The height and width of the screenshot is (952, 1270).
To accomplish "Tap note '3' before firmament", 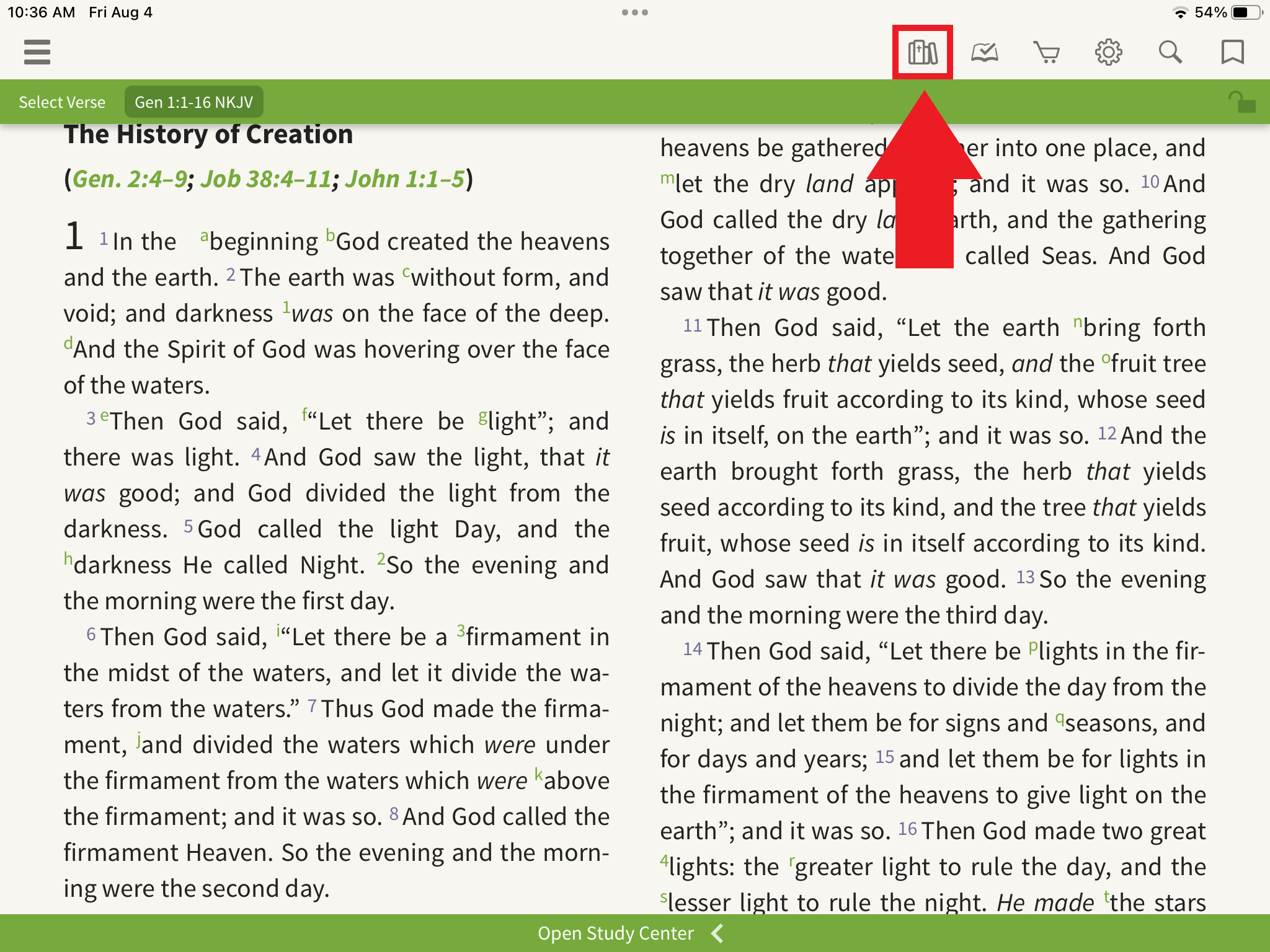I will click(461, 631).
